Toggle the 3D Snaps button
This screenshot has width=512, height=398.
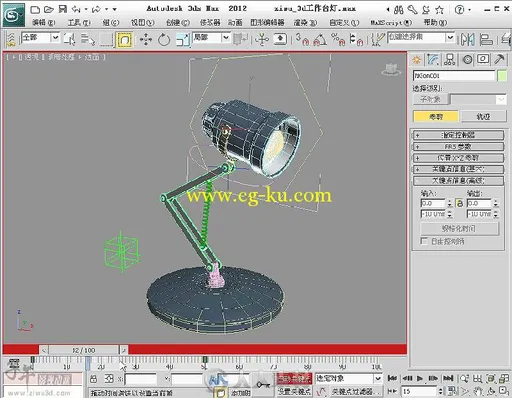coord(302,39)
